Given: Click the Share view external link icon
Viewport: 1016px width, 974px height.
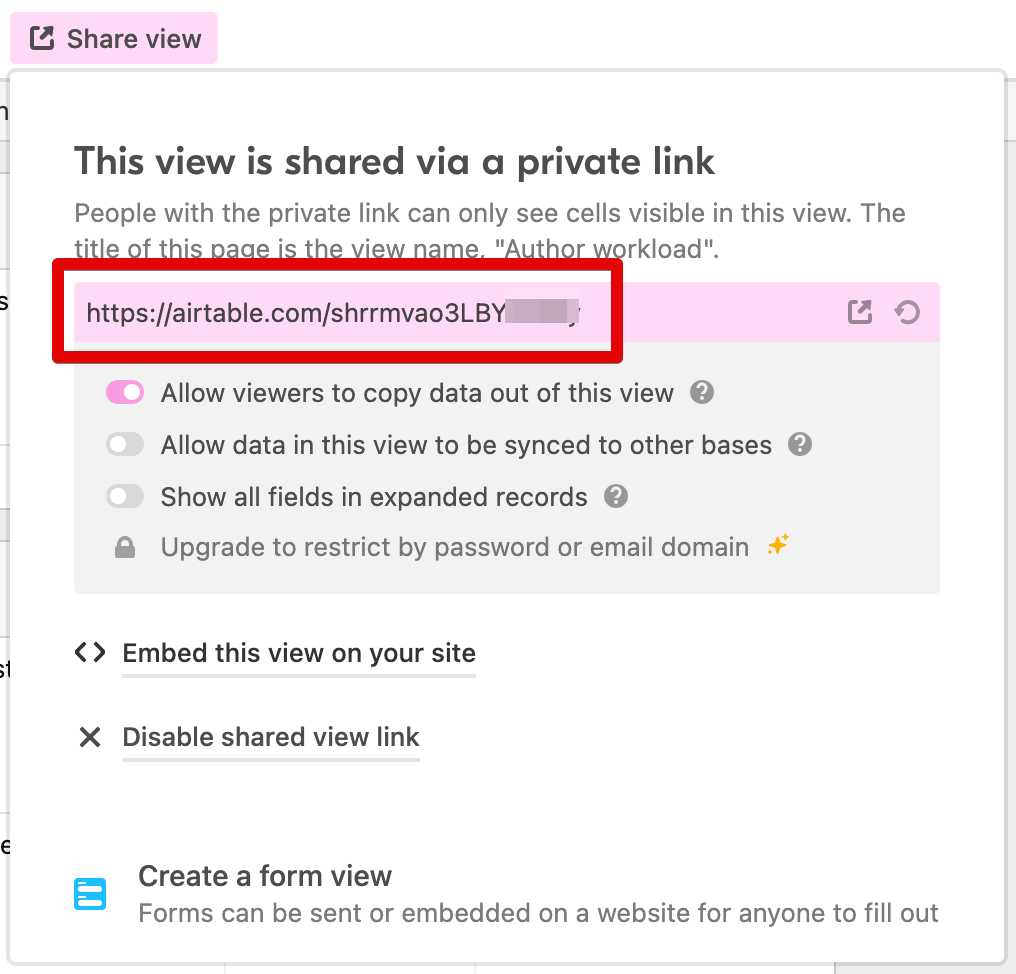Looking at the screenshot, I should click(x=42, y=39).
